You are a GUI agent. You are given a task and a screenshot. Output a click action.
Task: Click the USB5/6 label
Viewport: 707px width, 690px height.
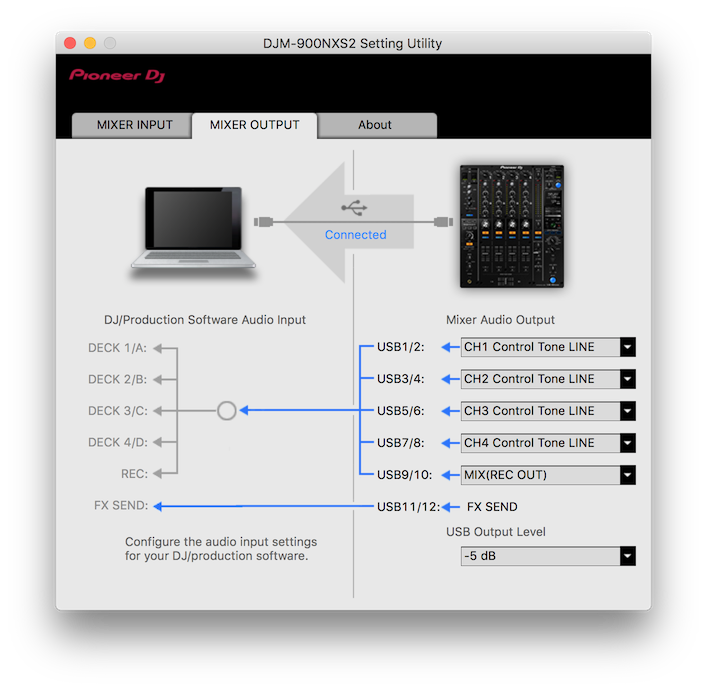[x=400, y=411]
